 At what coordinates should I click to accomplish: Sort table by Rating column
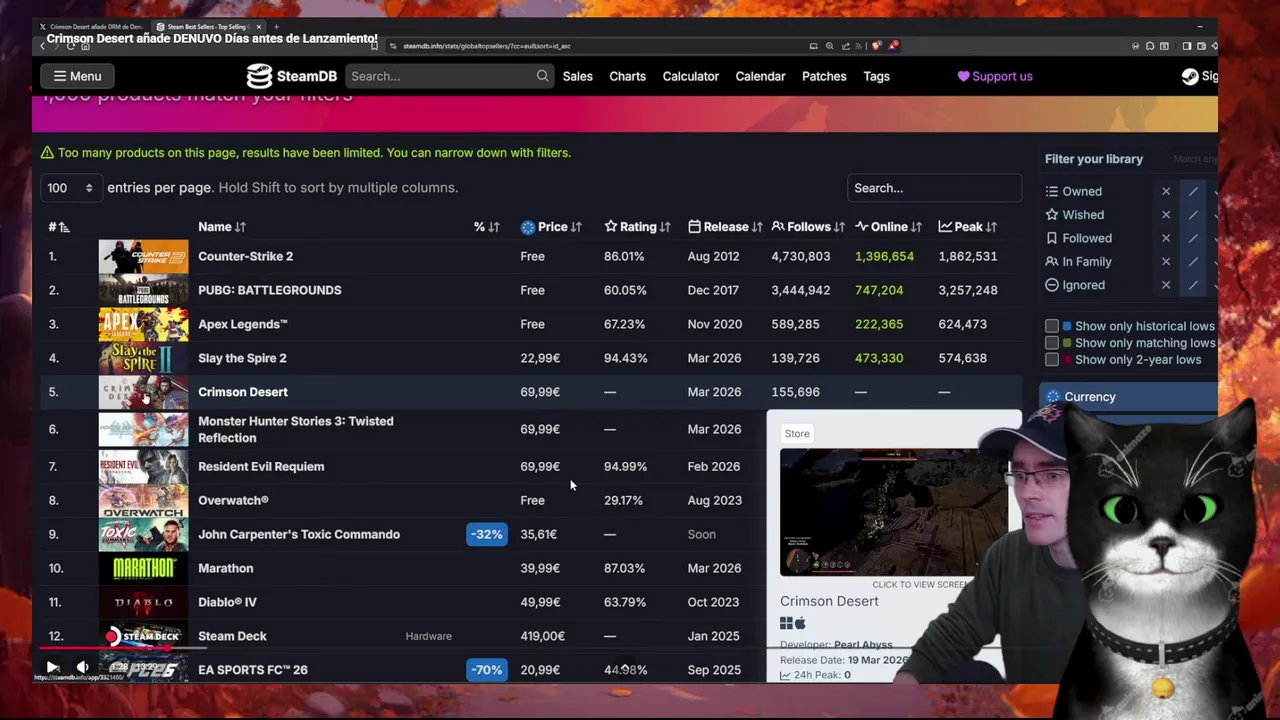[638, 227]
